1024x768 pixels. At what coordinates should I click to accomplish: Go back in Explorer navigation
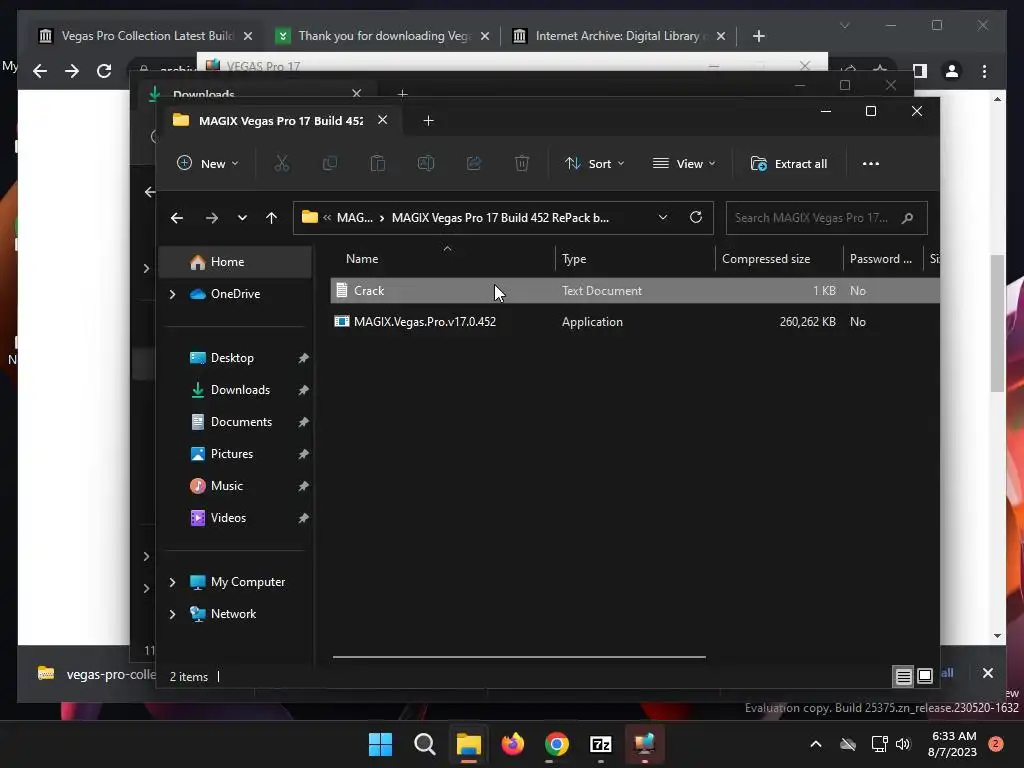tap(177, 218)
